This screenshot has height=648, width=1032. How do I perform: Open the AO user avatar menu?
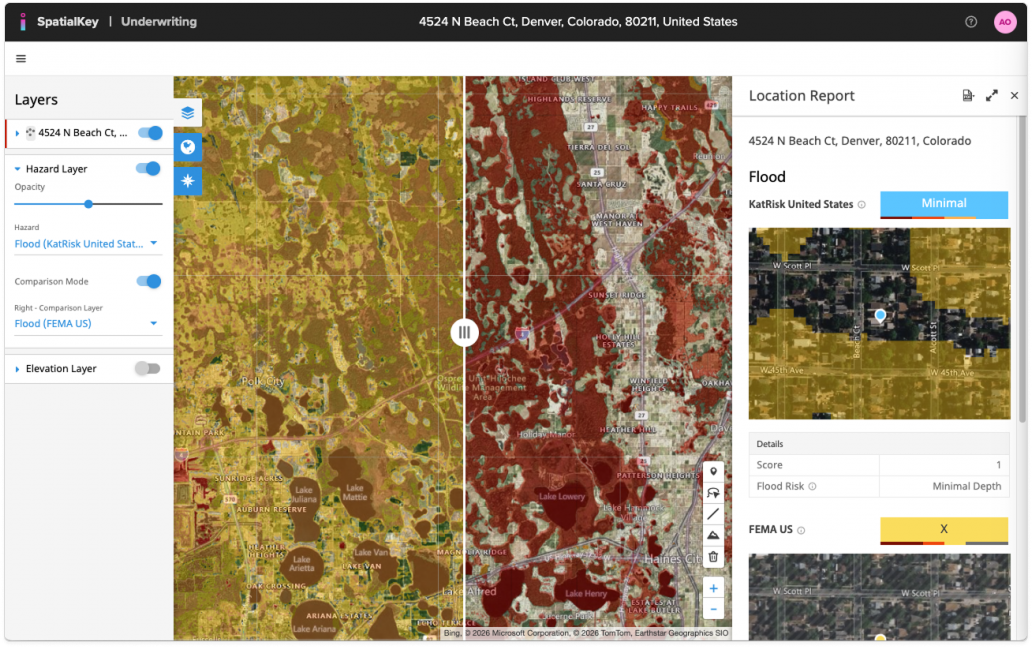click(x=1004, y=22)
